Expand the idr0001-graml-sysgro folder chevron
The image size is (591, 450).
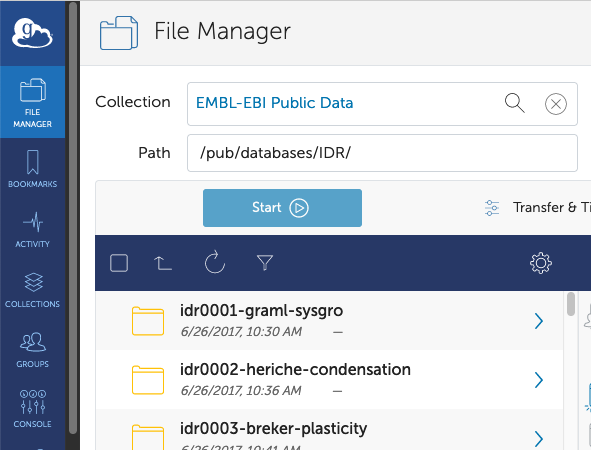tap(539, 321)
